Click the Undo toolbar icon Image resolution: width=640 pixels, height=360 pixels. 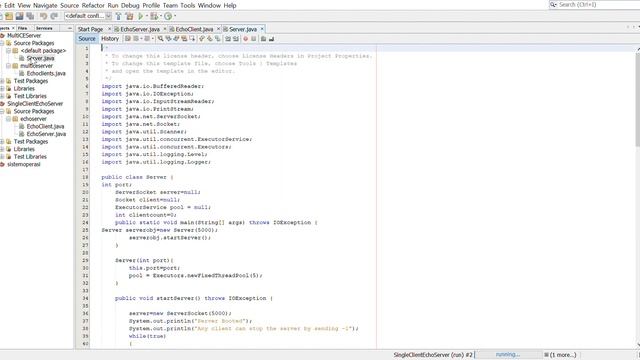pyautogui.click(x=43, y=16)
